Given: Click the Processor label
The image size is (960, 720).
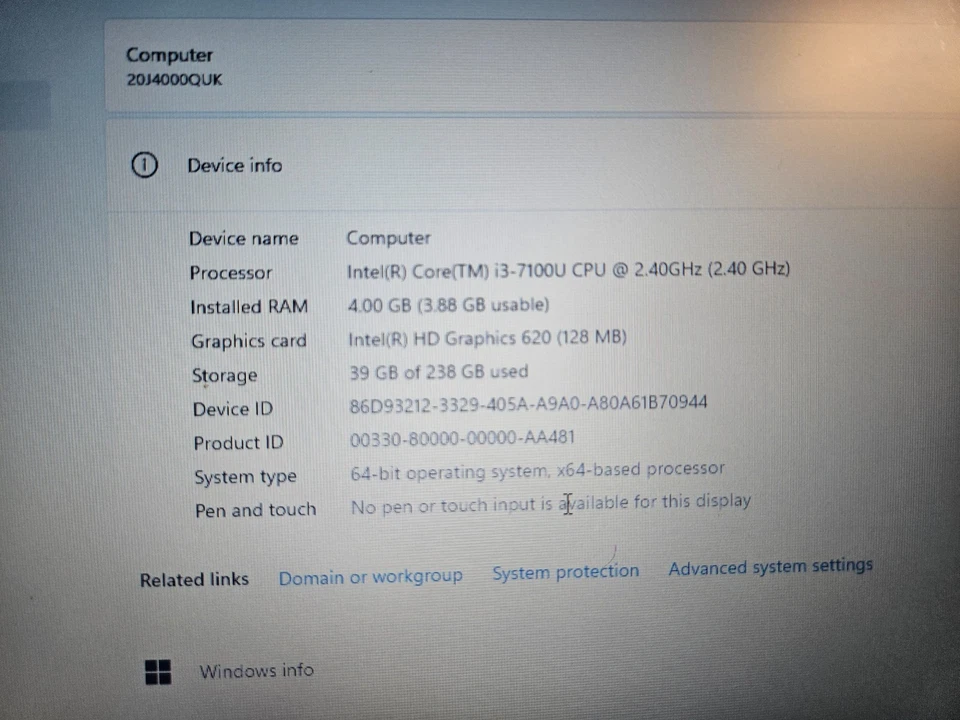Looking at the screenshot, I should click(x=231, y=272).
